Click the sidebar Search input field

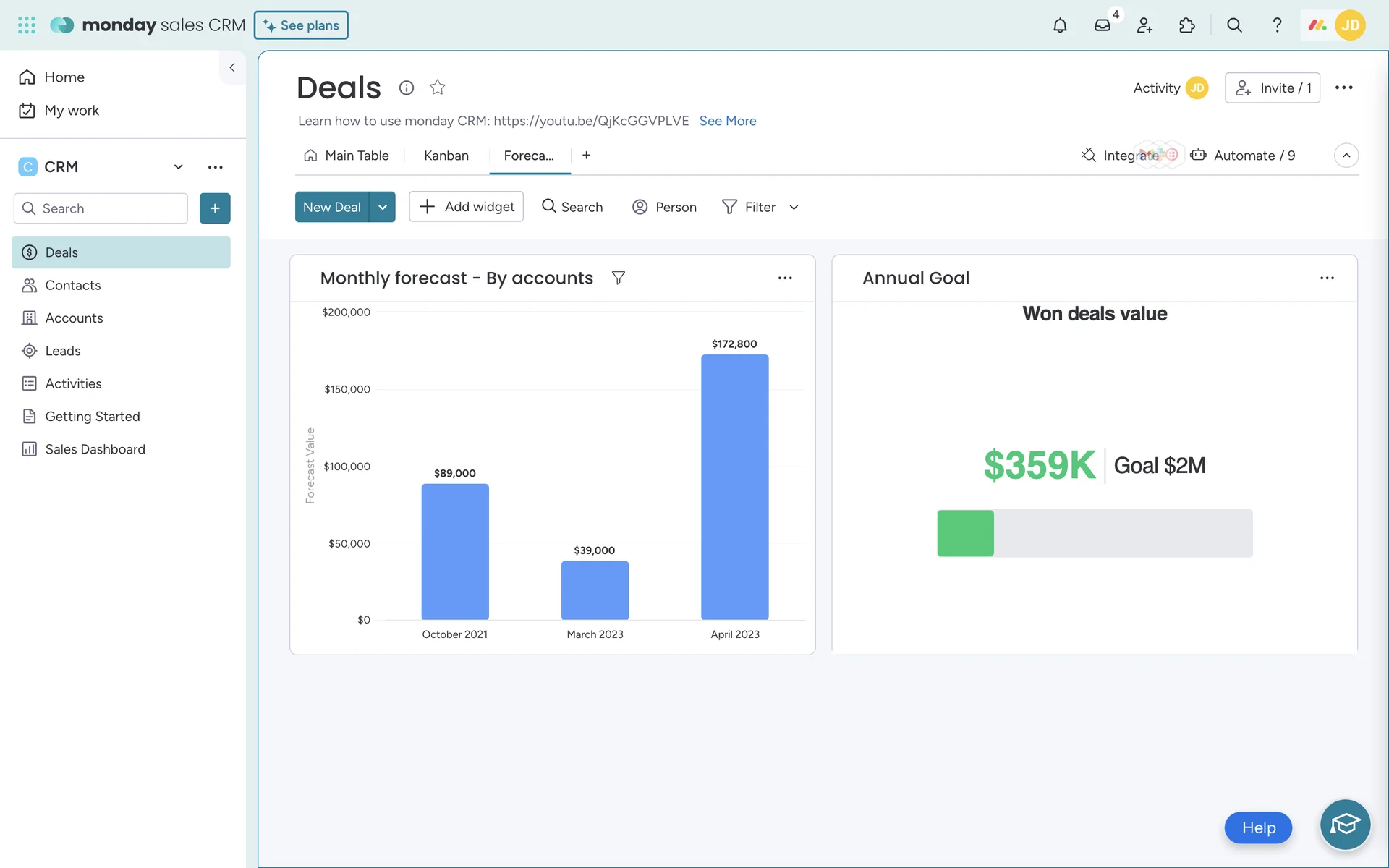tap(109, 208)
